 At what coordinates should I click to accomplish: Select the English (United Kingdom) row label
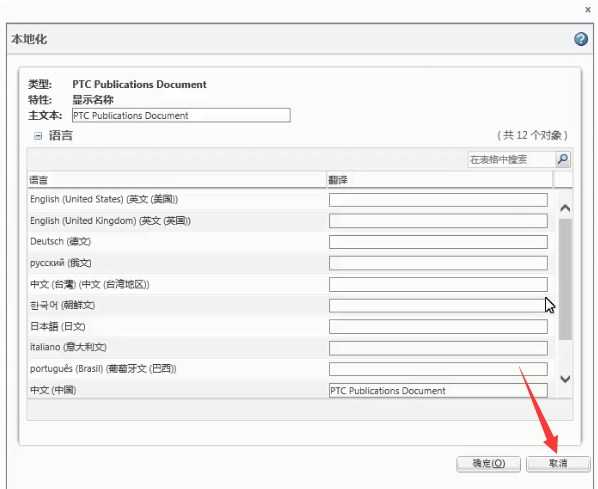pyautogui.click(x=110, y=220)
